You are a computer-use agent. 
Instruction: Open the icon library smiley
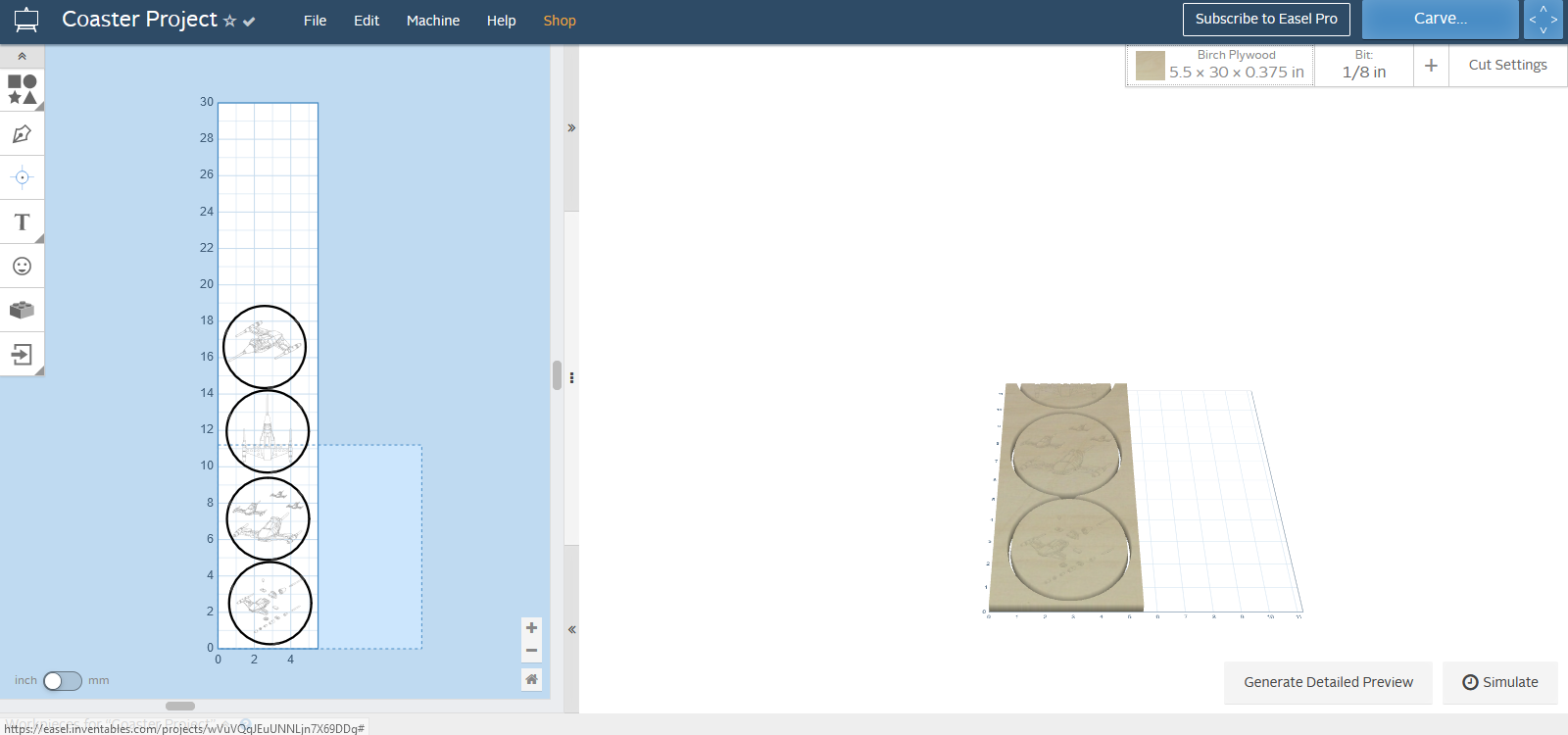pos(22,266)
